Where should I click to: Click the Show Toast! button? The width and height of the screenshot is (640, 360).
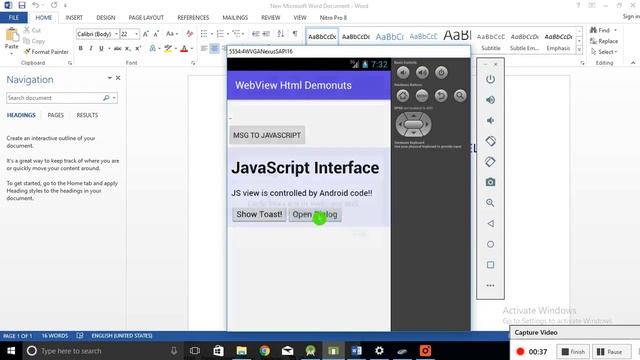click(259, 214)
